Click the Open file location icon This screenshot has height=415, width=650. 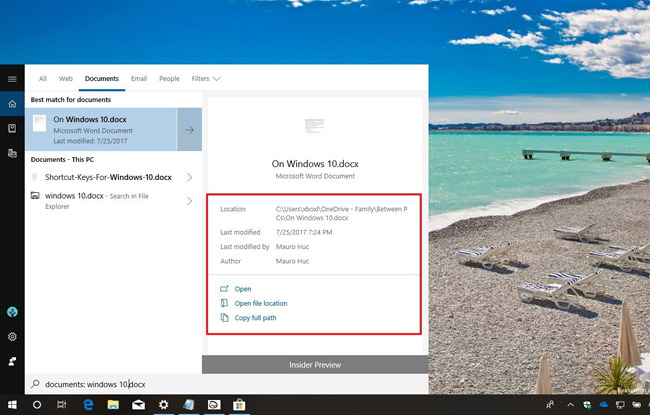point(224,303)
